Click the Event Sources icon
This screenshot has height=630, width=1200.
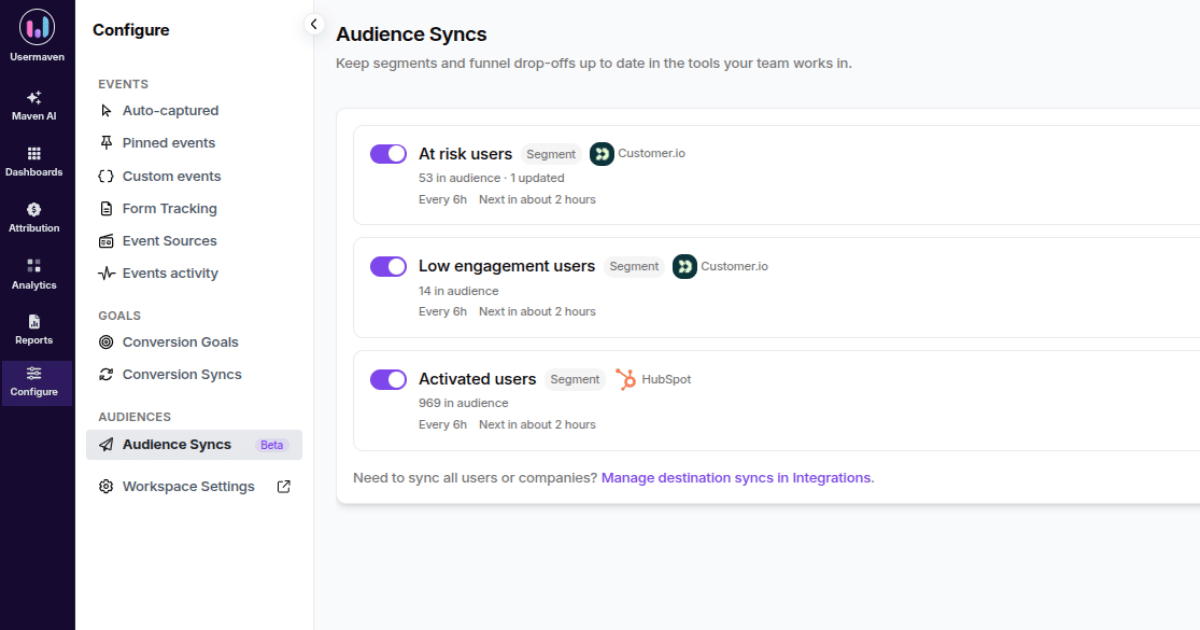pyautogui.click(x=106, y=241)
